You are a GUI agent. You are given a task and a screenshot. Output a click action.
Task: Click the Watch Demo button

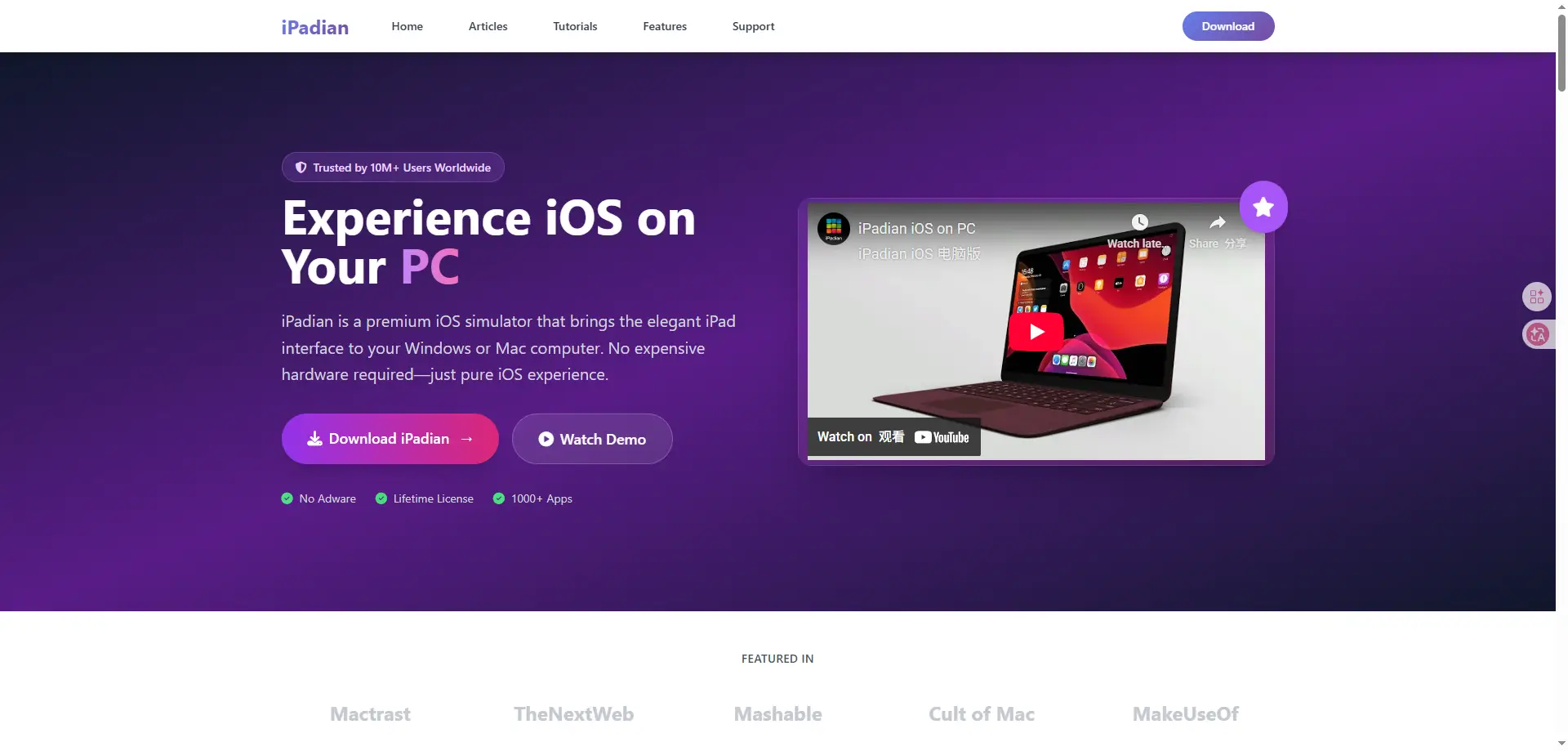pos(592,439)
